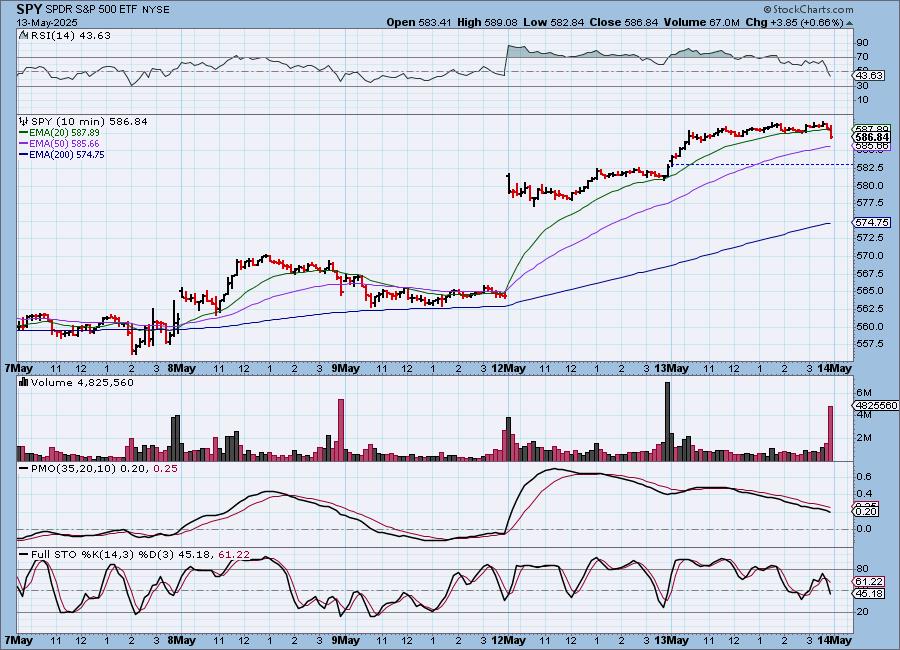Select the bold SPY ticker title
900x650 pixels.
point(29,9)
